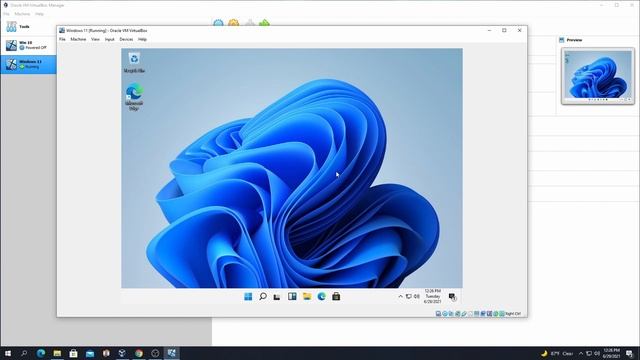Select the Windows 11 running machine

point(28,64)
